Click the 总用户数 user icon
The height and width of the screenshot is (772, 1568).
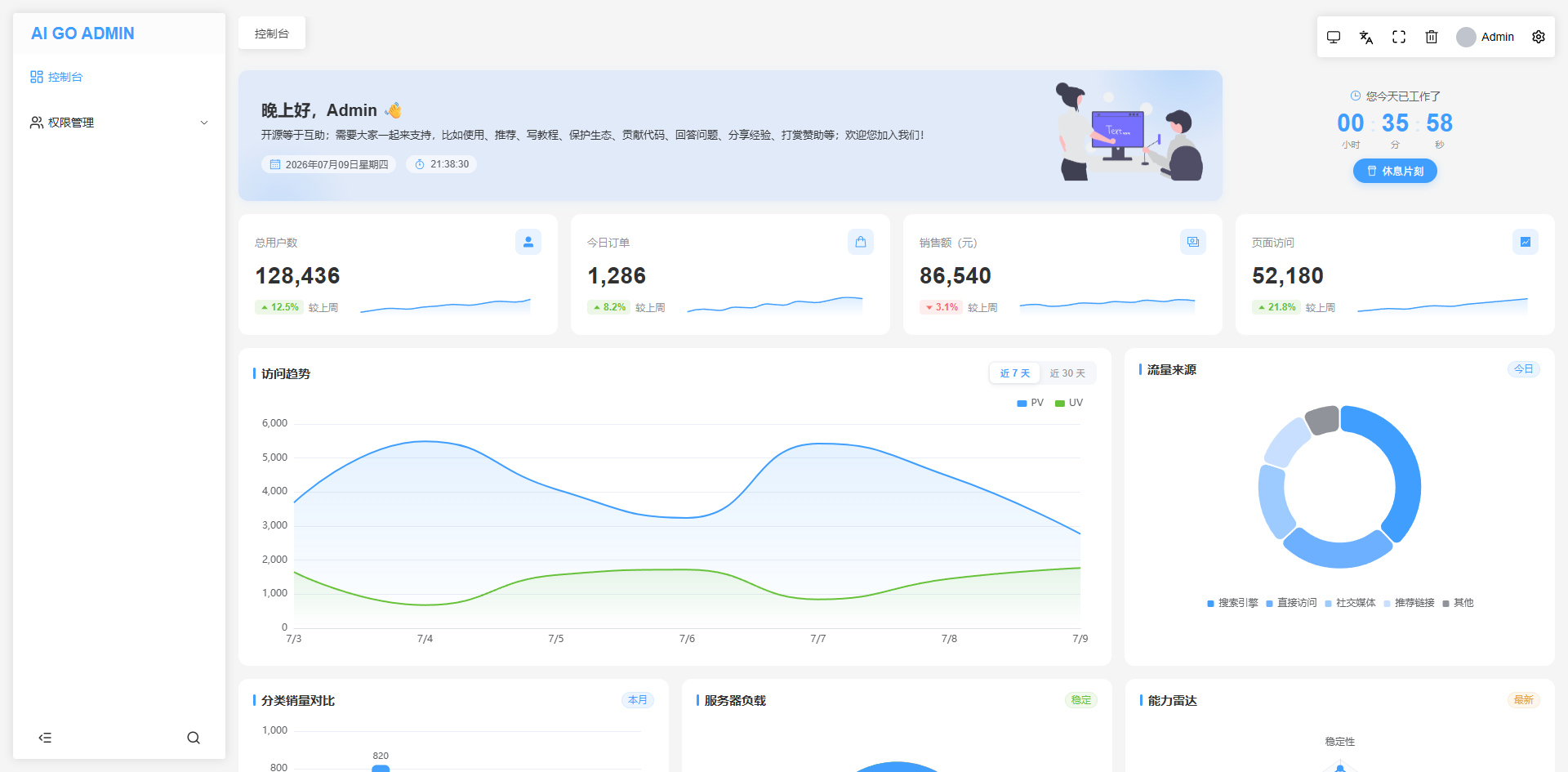tap(528, 242)
